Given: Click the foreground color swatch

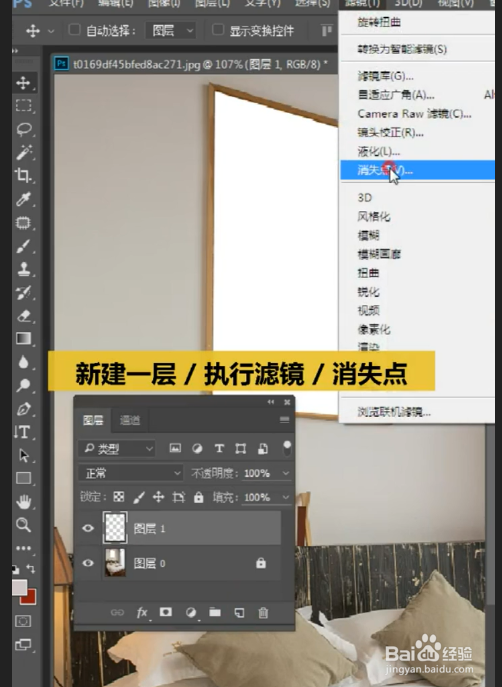Looking at the screenshot, I should click(x=19, y=587).
